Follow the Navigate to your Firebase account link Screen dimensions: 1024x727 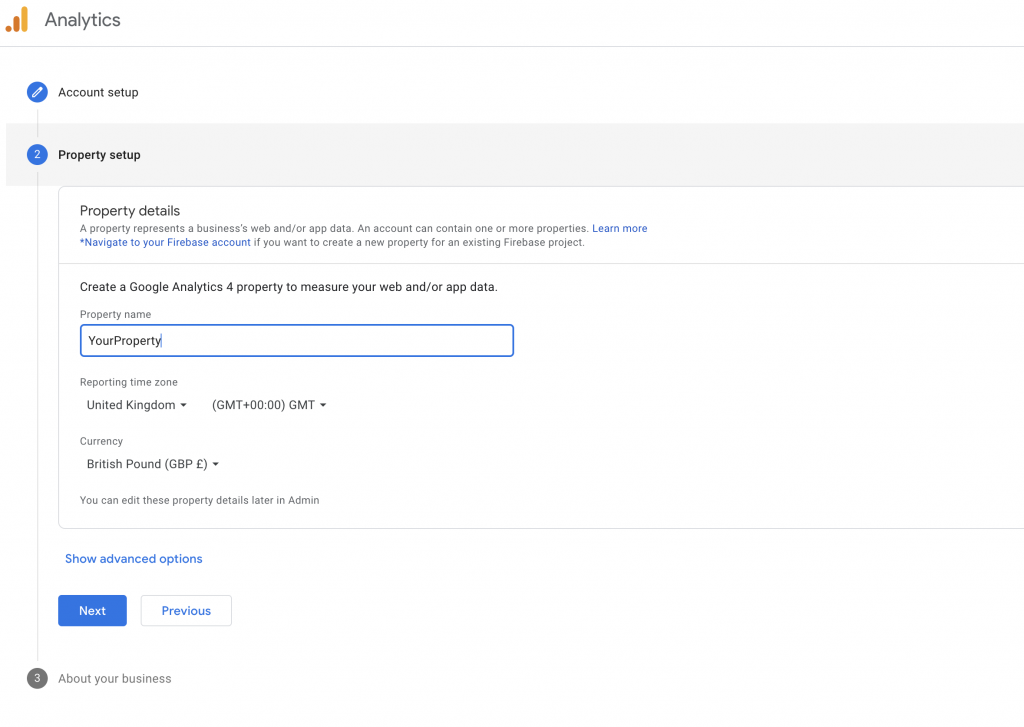click(x=164, y=242)
